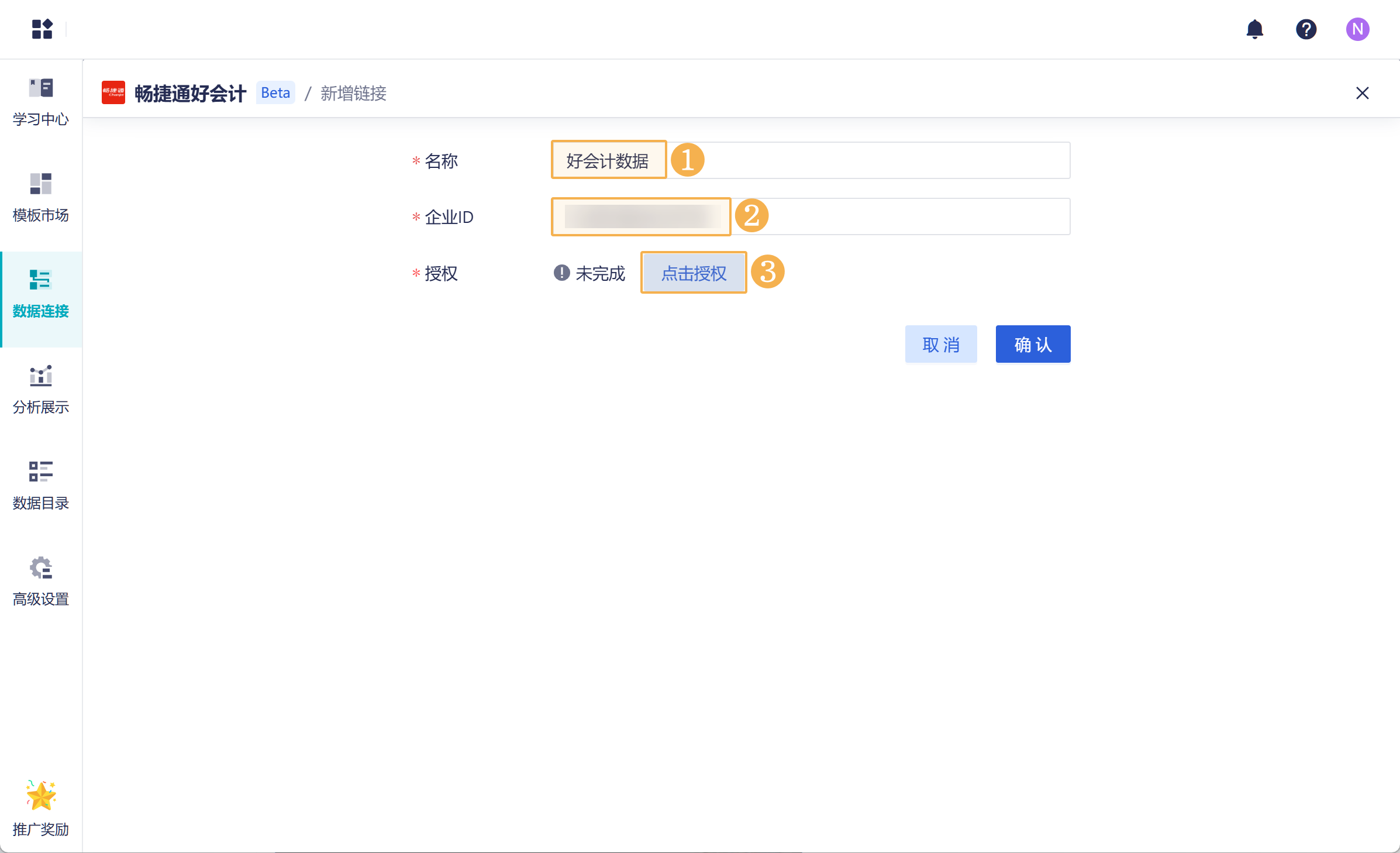Open the help icon
1400x853 pixels.
coord(1306,29)
